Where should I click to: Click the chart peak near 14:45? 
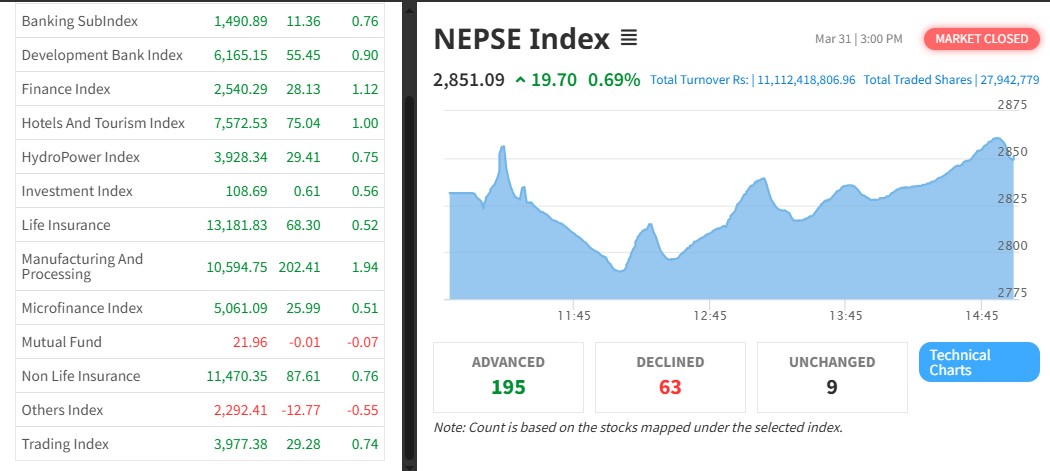[x=997, y=139]
